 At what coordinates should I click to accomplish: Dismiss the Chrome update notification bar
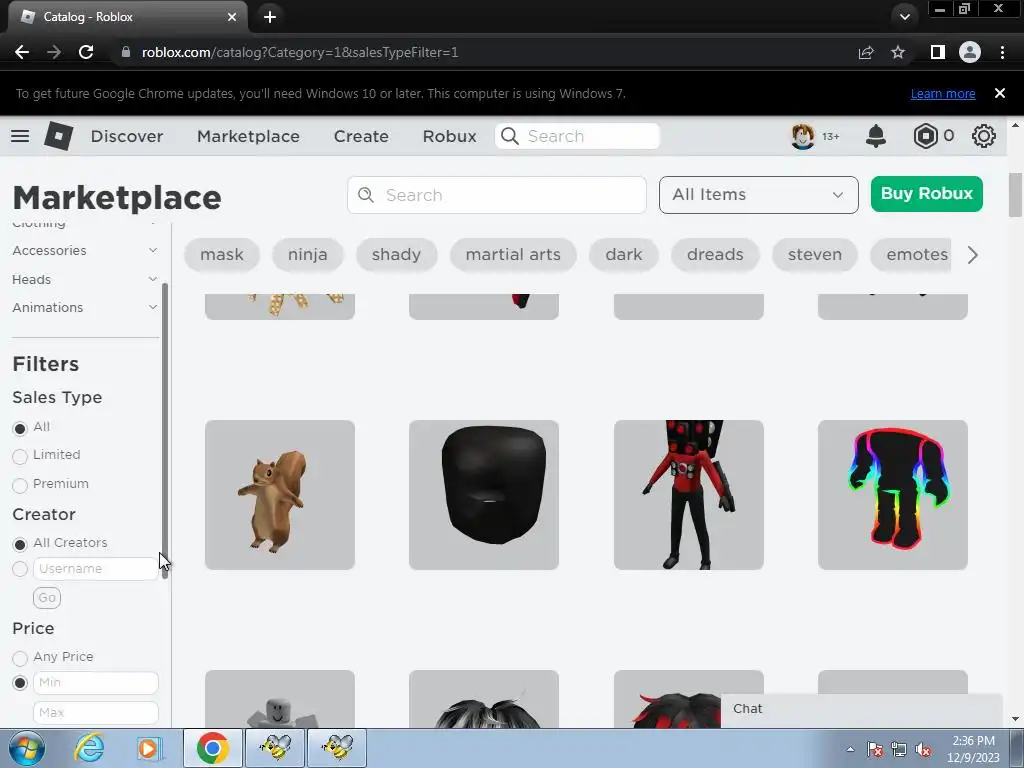click(x=1000, y=93)
